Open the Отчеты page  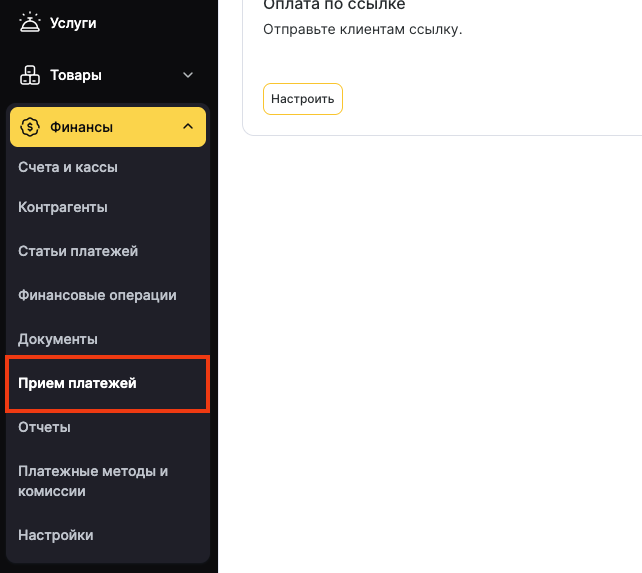coord(44,427)
